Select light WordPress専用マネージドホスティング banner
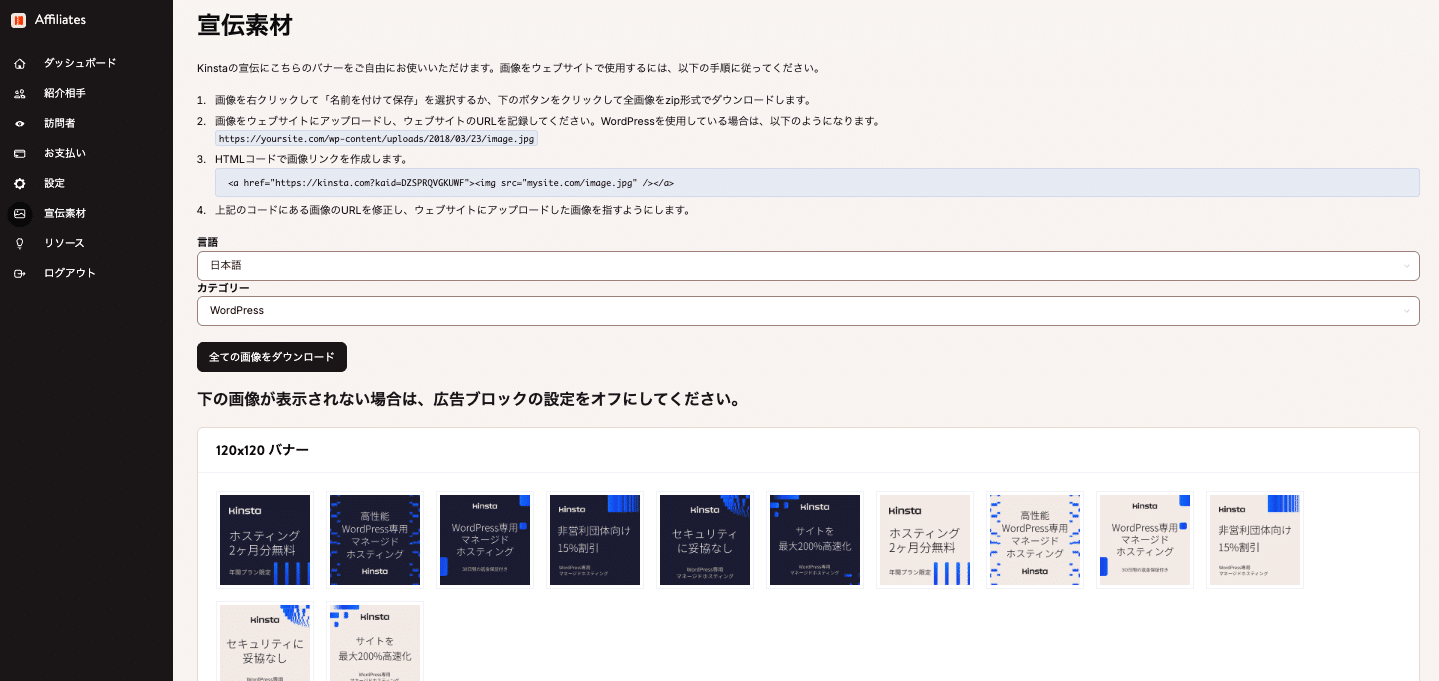 (1145, 540)
